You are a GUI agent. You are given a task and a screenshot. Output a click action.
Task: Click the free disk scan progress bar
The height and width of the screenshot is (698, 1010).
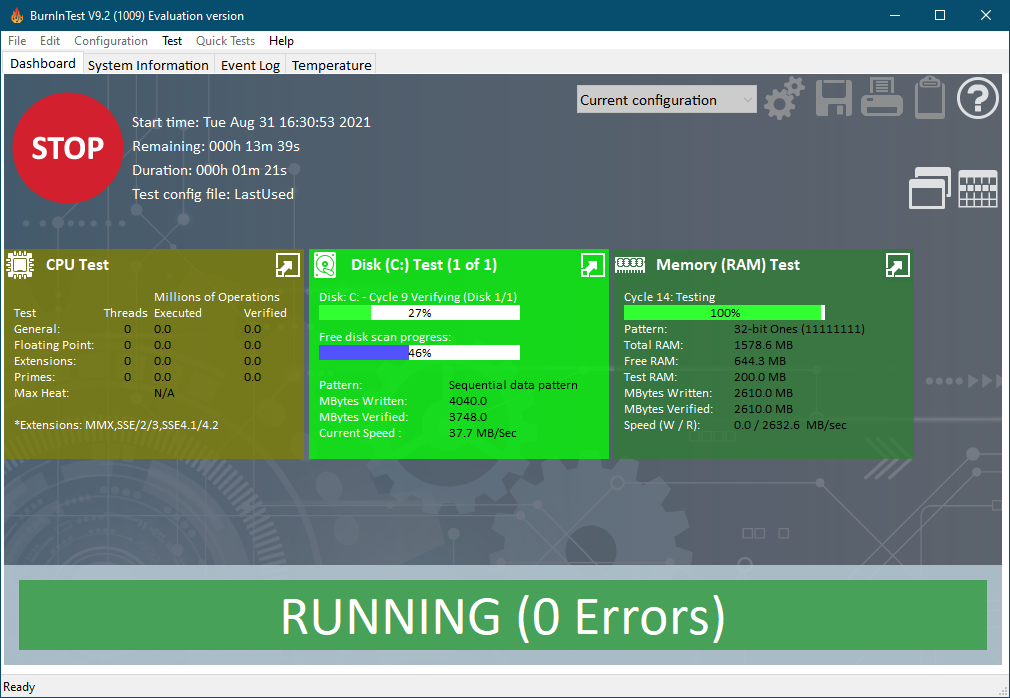click(x=419, y=353)
